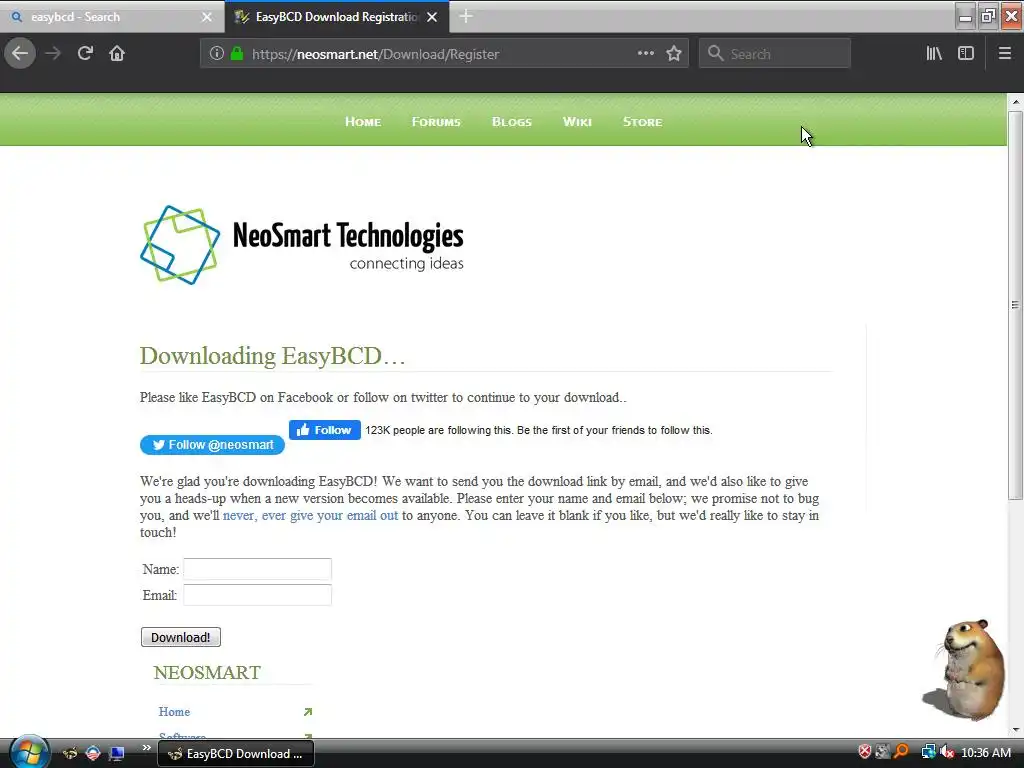
Task: Open the Home link under NEOSMART
Action: pyautogui.click(x=174, y=712)
